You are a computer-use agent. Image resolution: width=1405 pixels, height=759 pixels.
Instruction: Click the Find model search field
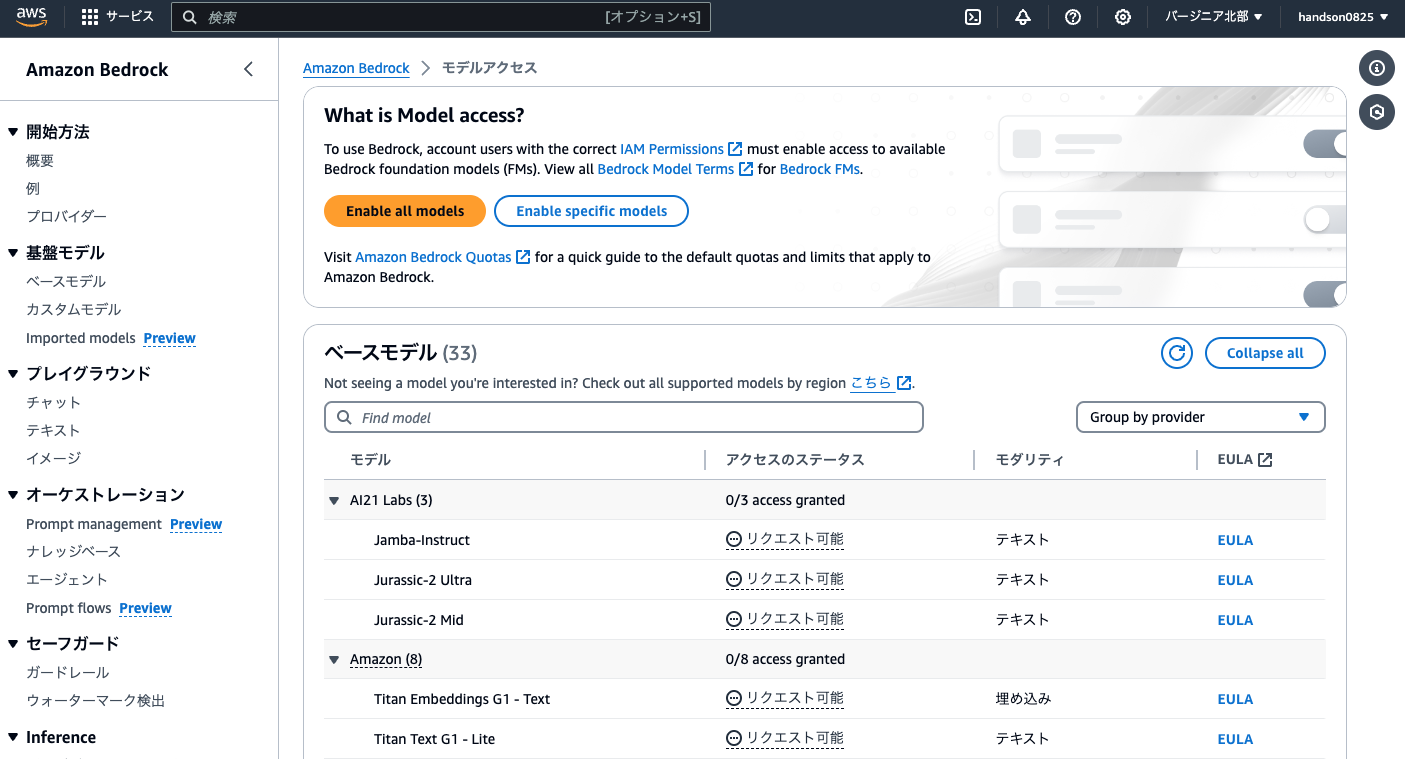coord(624,417)
